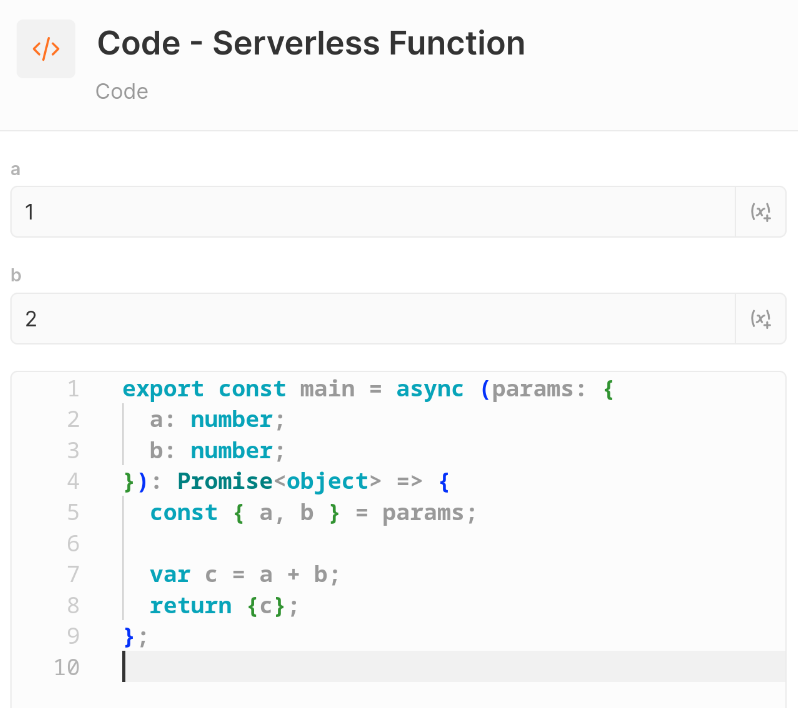The image size is (798, 708).
Task: Click the Promise type on line 4
Action: click(225, 482)
